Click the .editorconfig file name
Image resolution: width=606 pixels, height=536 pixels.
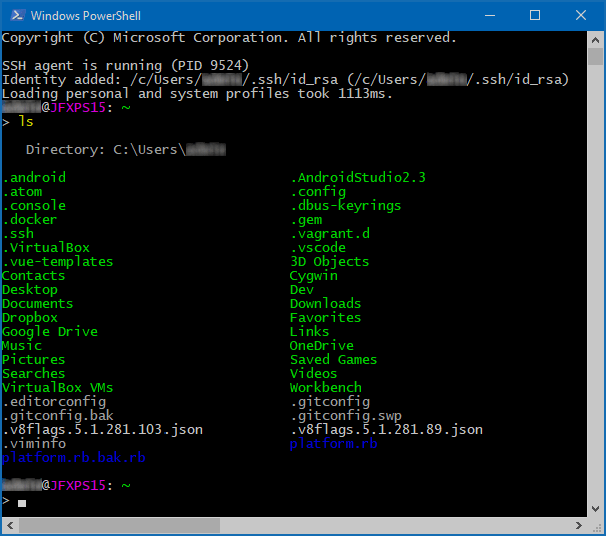point(54,402)
